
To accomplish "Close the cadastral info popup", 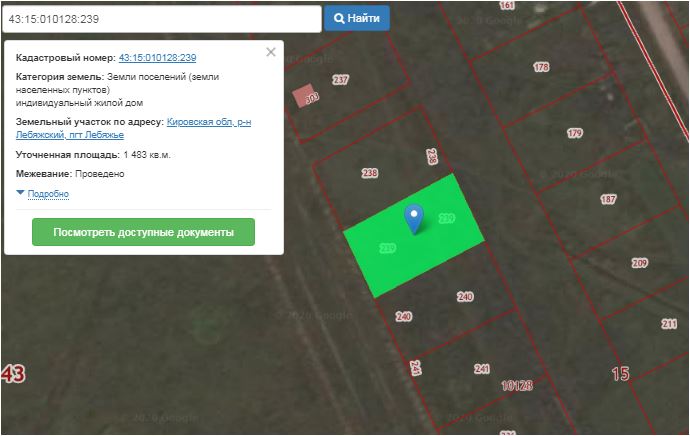I will pos(270,52).
